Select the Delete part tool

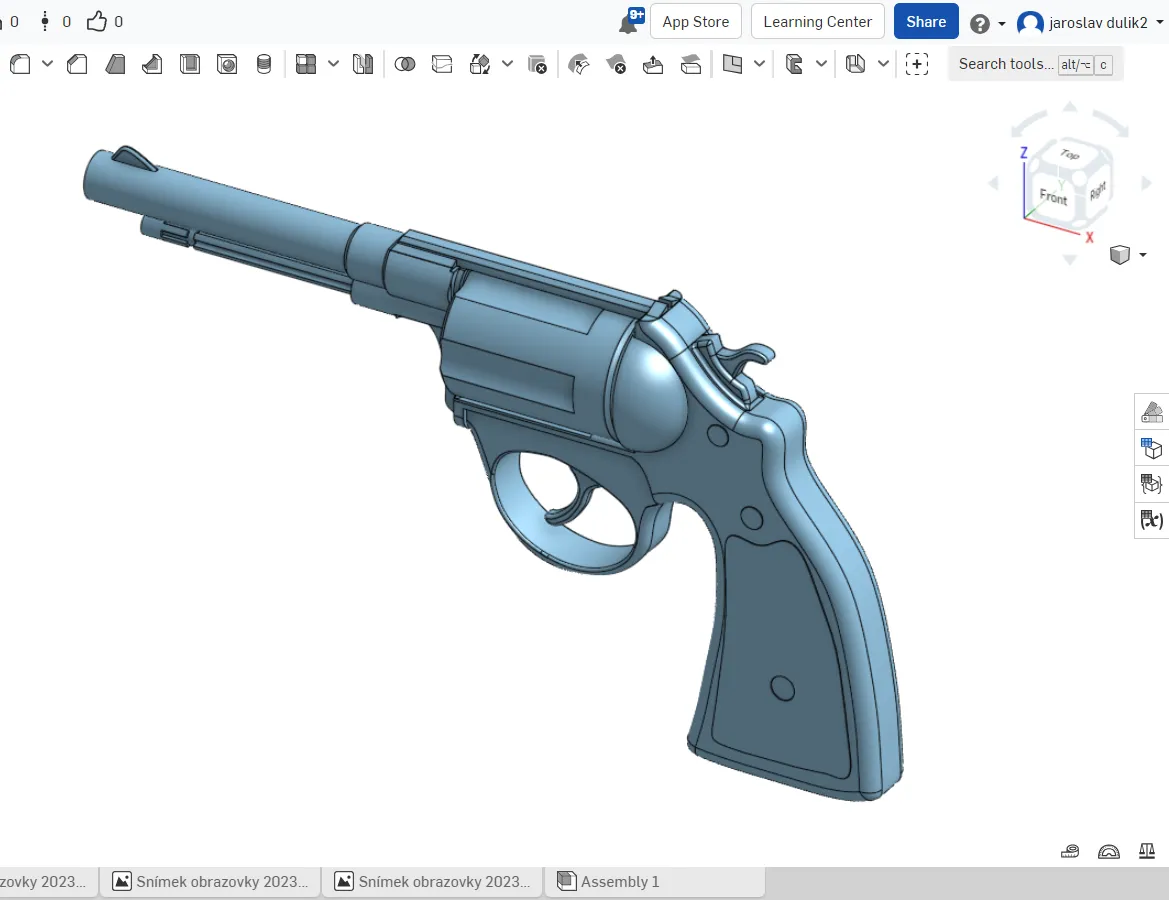tap(538, 63)
